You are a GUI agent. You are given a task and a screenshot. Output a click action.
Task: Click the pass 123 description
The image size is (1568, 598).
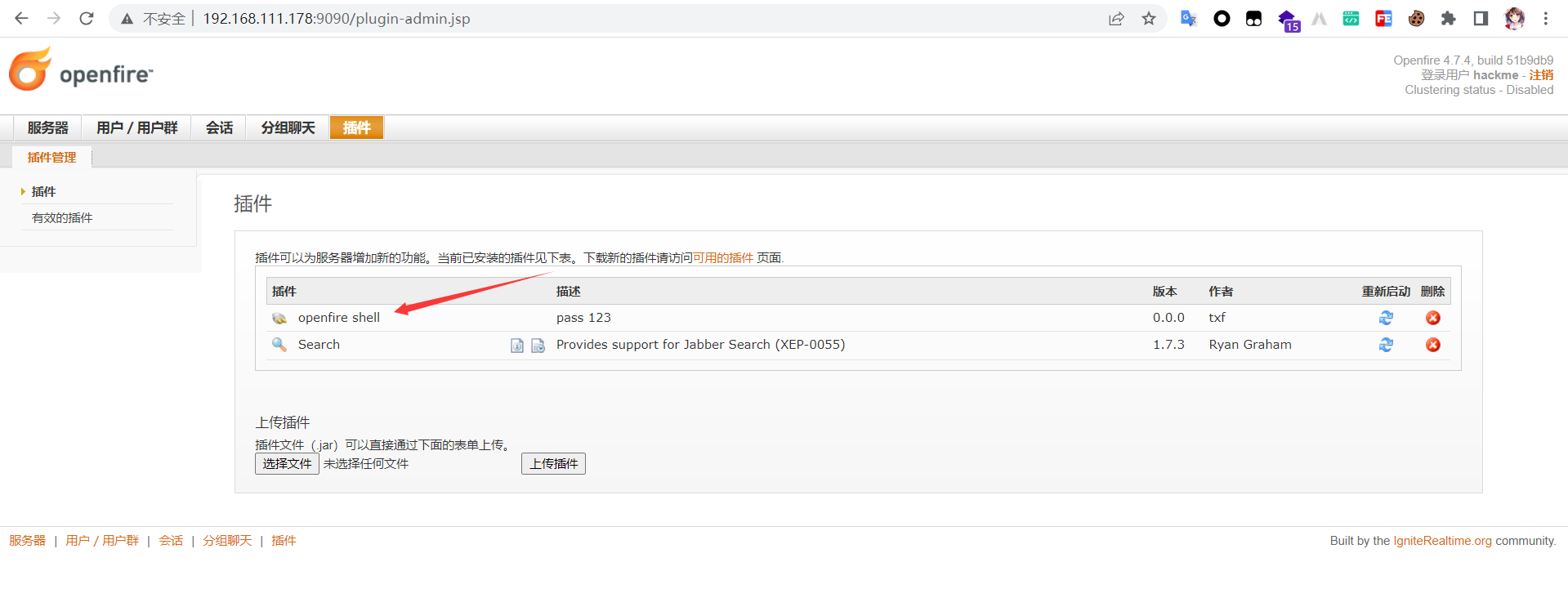tap(583, 318)
